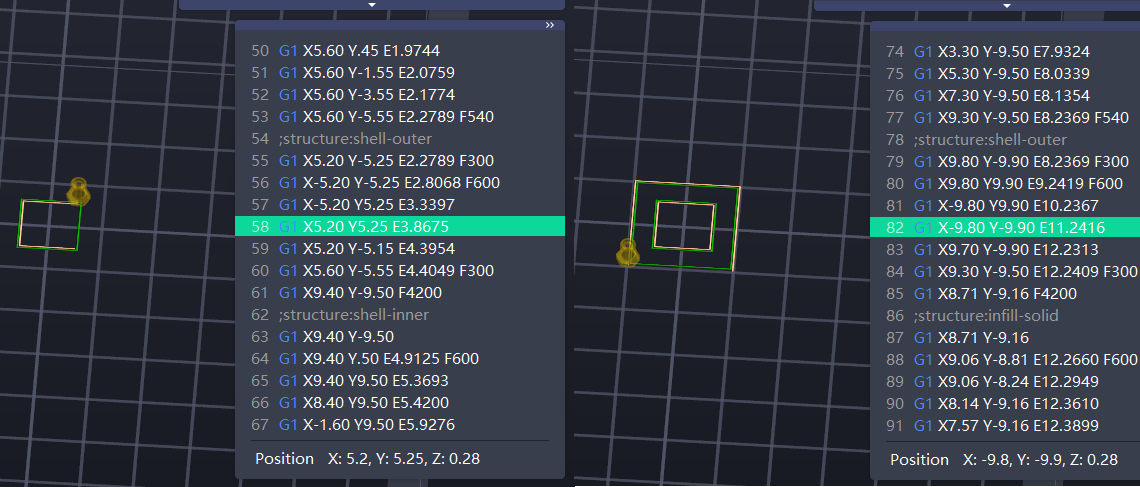The height and width of the screenshot is (487, 1140).
Task: Click the small square toolpath in left preview
Action: pos(49,224)
